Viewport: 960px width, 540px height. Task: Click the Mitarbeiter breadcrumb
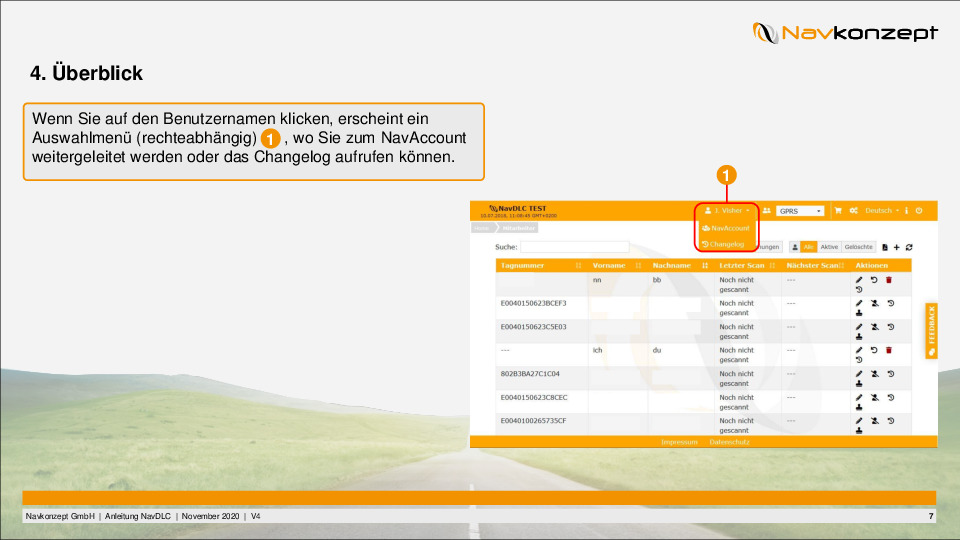click(519, 228)
